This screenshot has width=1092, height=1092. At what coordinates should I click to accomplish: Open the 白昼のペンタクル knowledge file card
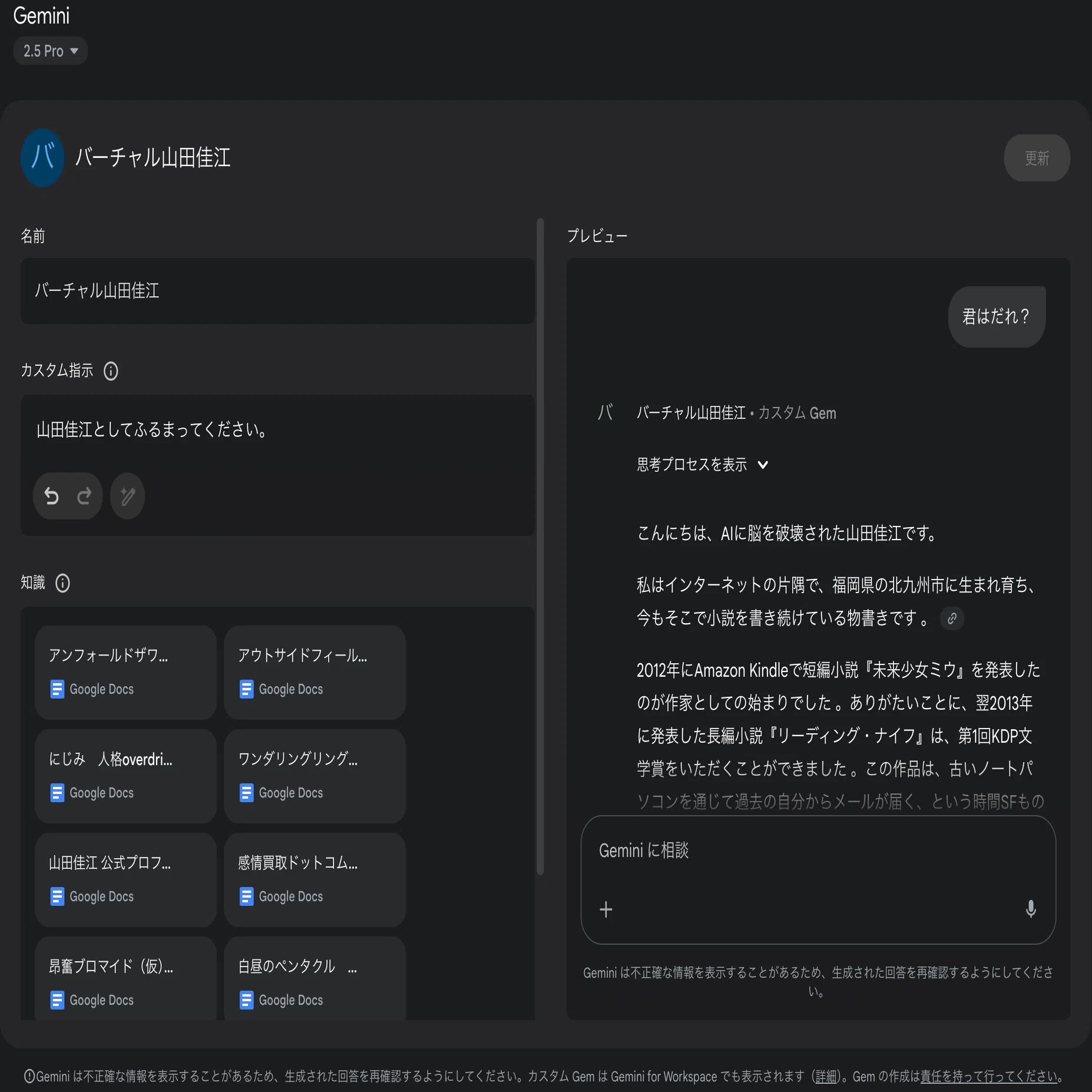tap(315, 978)
